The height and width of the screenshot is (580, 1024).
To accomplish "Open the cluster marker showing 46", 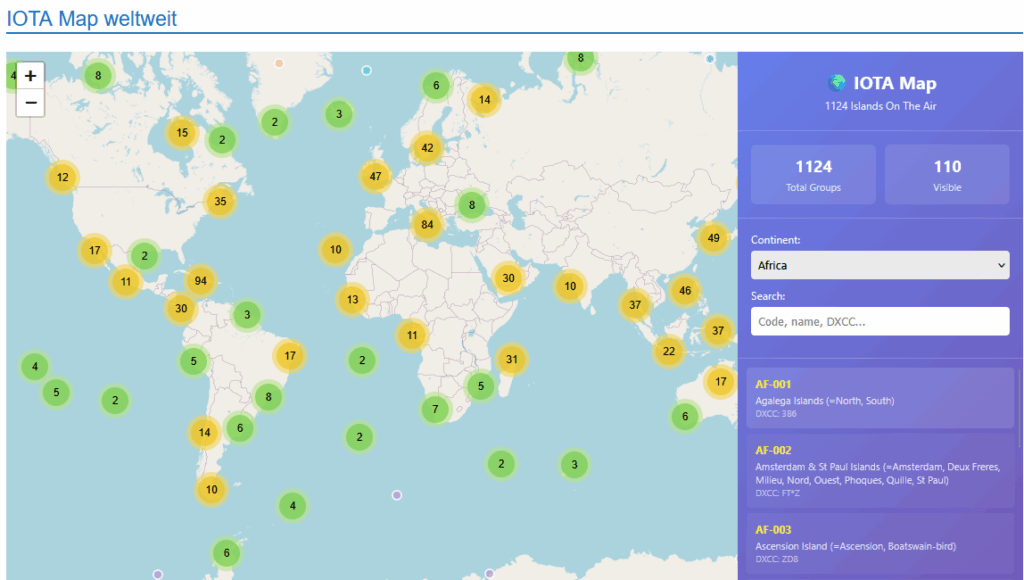I will 685,291.
